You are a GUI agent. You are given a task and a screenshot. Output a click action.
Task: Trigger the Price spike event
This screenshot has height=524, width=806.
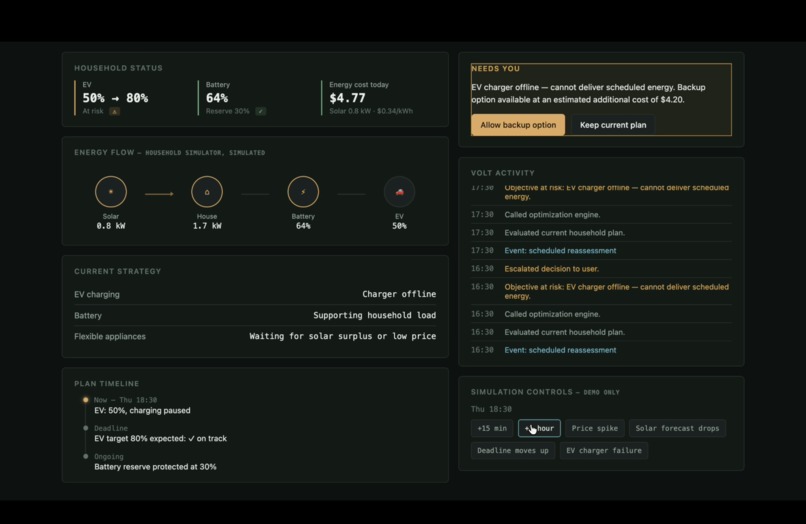click(x=595, y=428)
